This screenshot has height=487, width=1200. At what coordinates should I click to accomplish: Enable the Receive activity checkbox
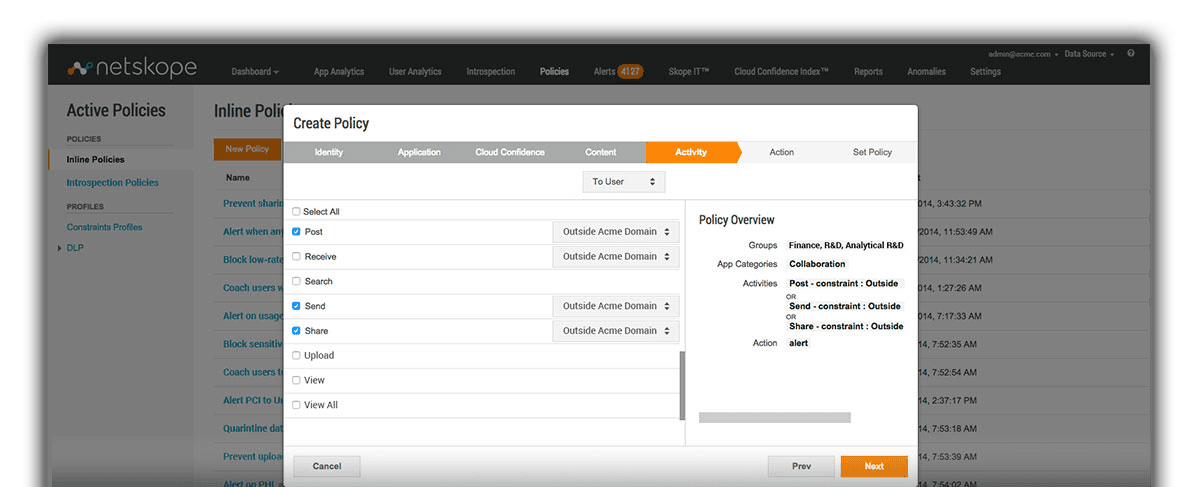point(296,256)
